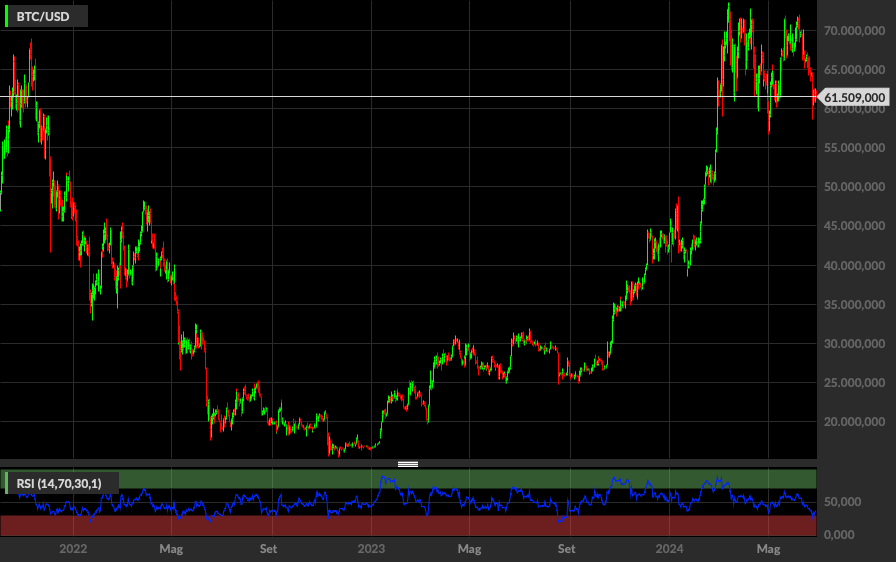Click the 45.000,000 price axis label
The height and width of the screenshot is (562, 896).
pos(854,226)
